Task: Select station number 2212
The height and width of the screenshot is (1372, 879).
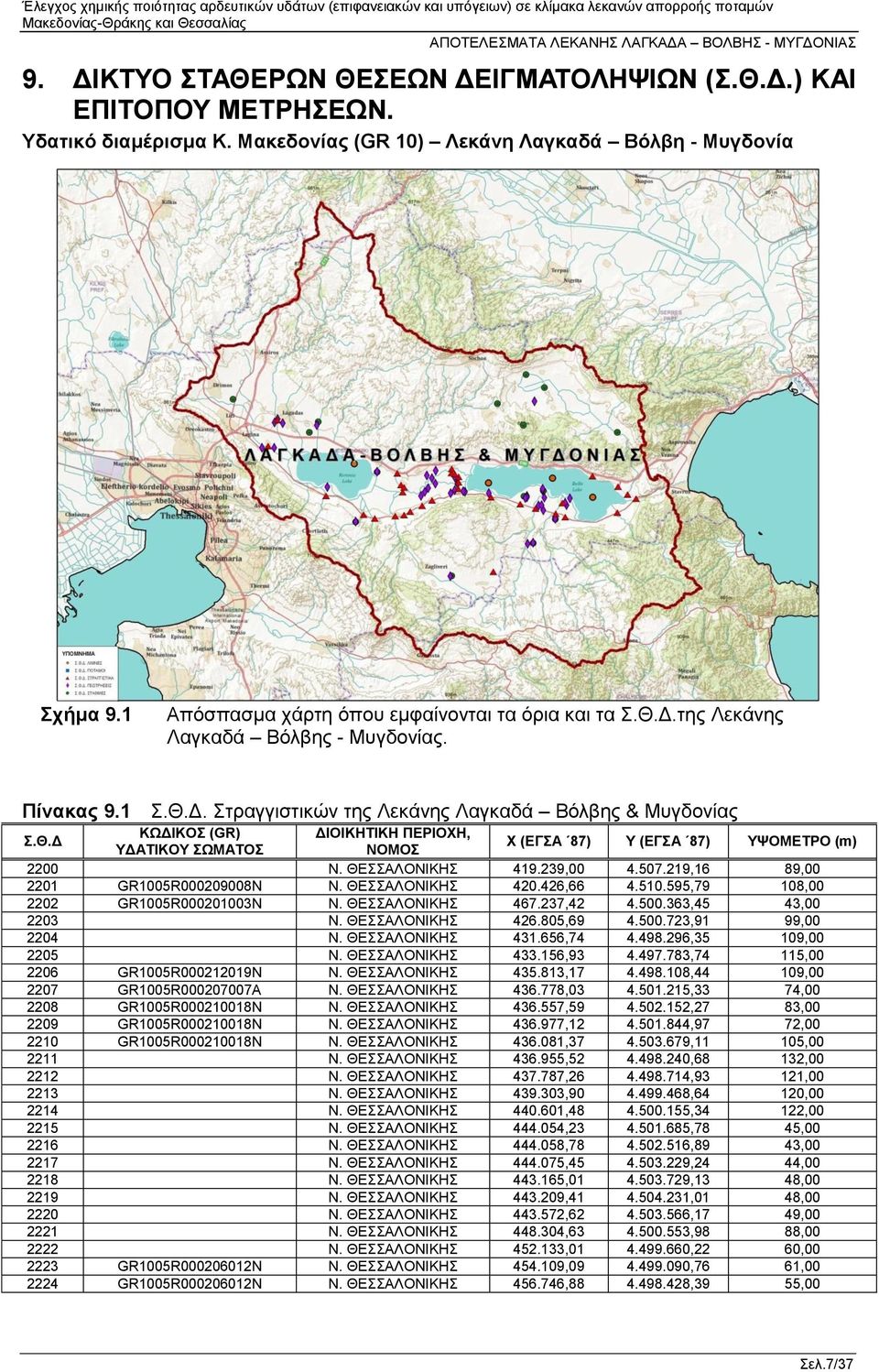Action: [42, 1076]
